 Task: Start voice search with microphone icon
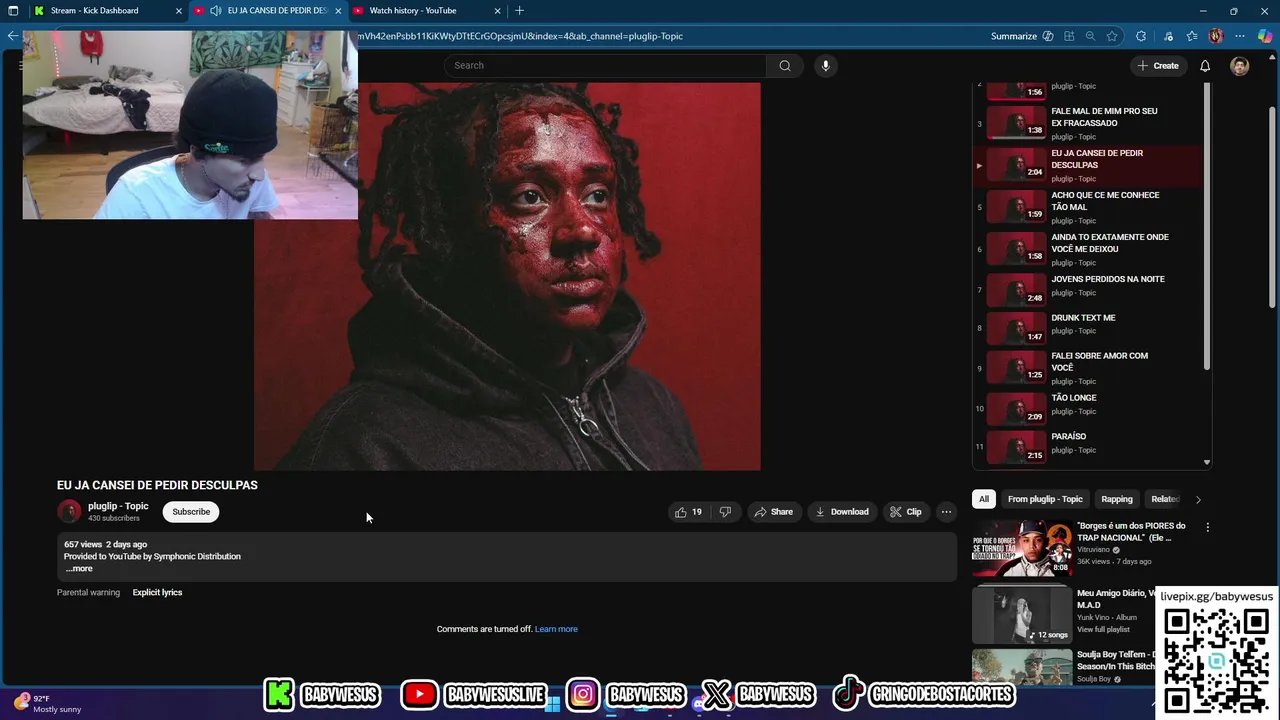pos(825,65)
